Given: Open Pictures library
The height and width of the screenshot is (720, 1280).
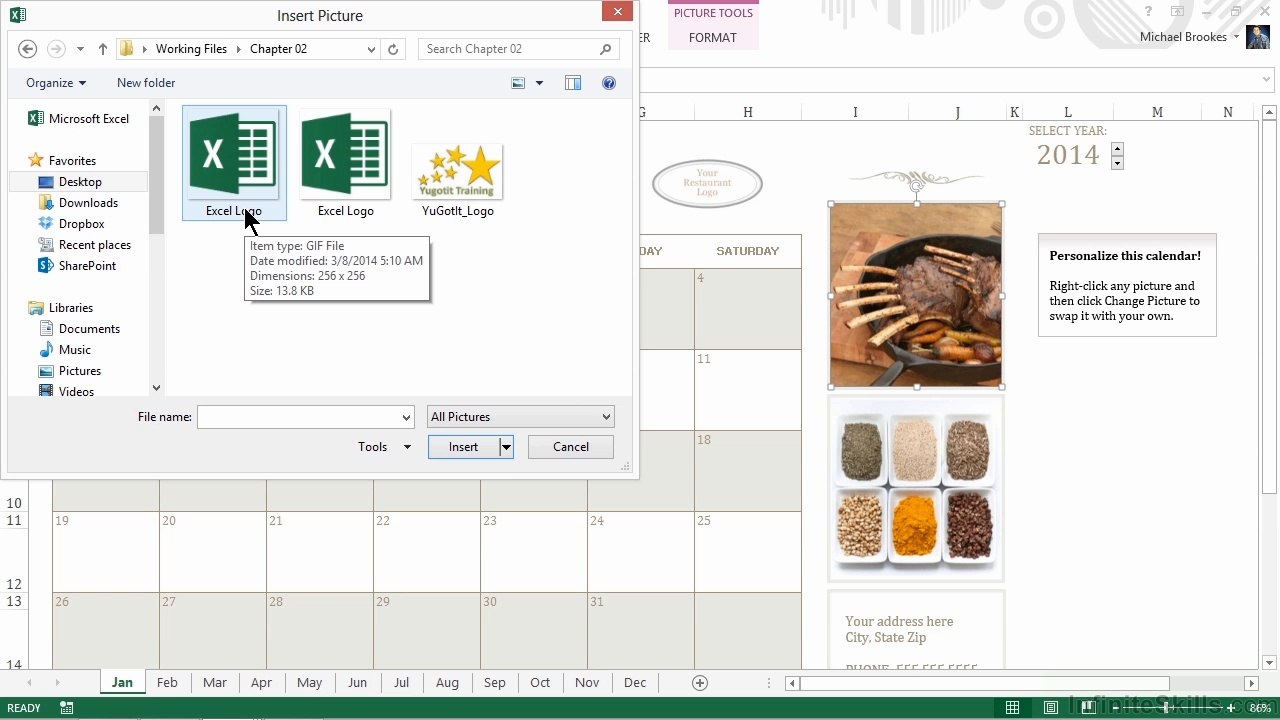Looking at the screenshot, I should [x=70, y=371].
